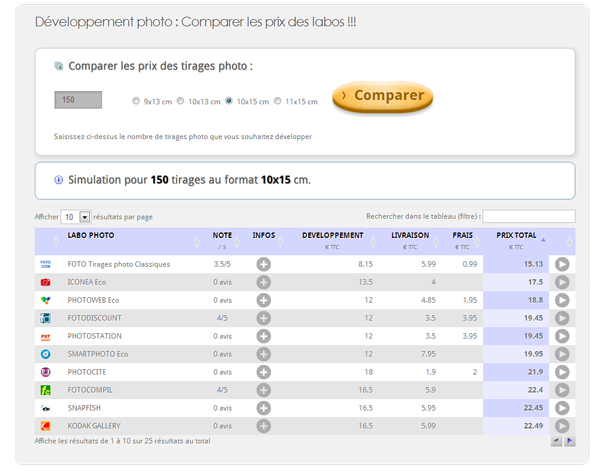The width and height of the screenshot is (600, 471).
Task: Open info plus icon for KODAK GALLERY
Action: 263,426
